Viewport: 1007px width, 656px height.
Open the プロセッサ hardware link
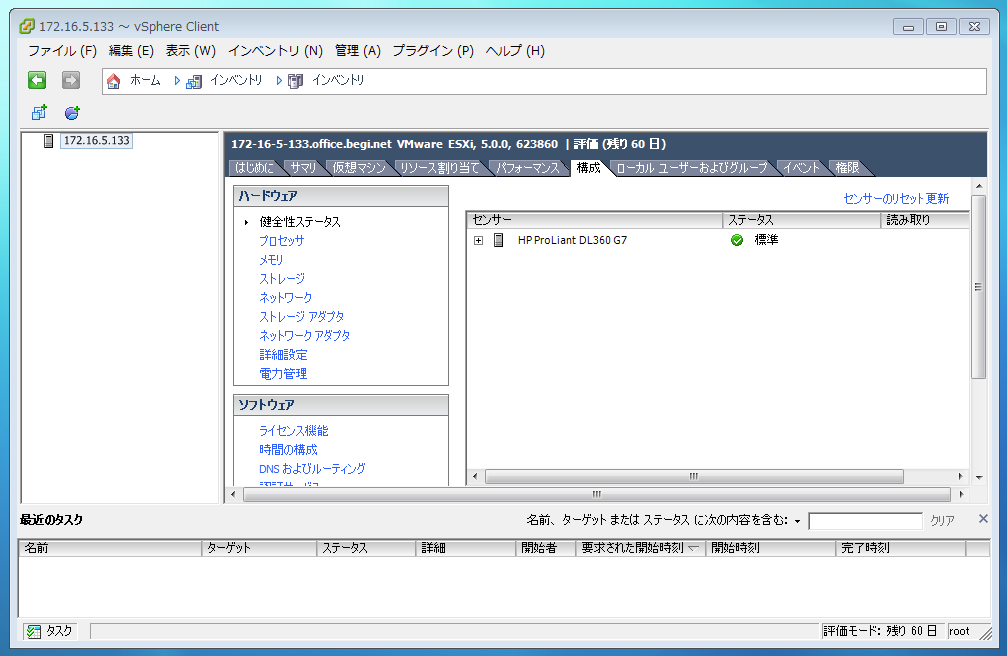pyautogui.click(x=281, y=241)
